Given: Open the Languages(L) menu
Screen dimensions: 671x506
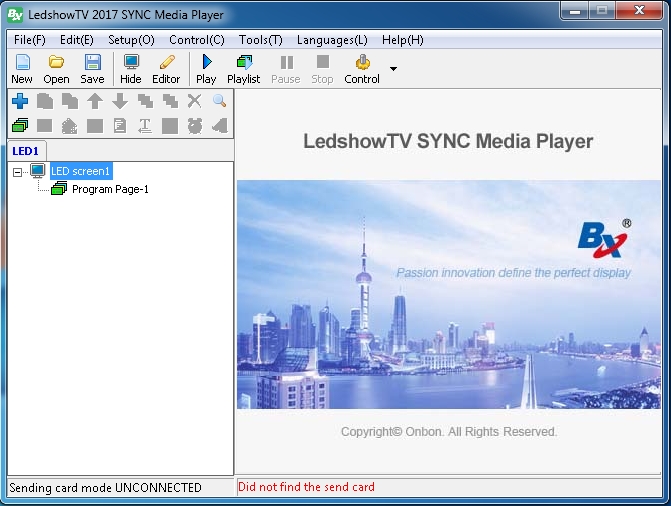Looking at the screenshot, I should click(332, 40).
